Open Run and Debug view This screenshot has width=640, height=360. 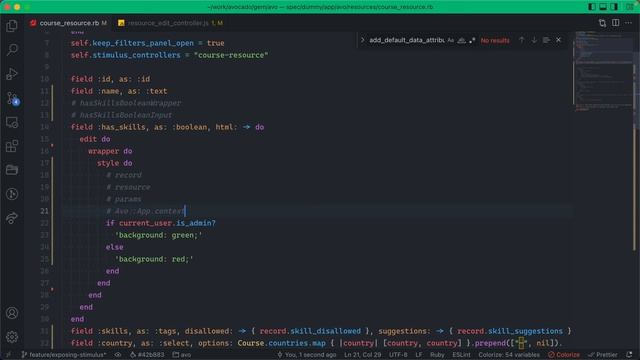point(12,74)
